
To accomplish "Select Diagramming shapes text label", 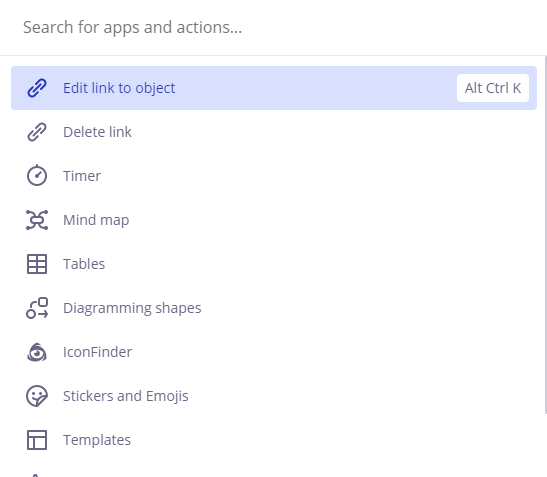I will [x=132, y=308].
